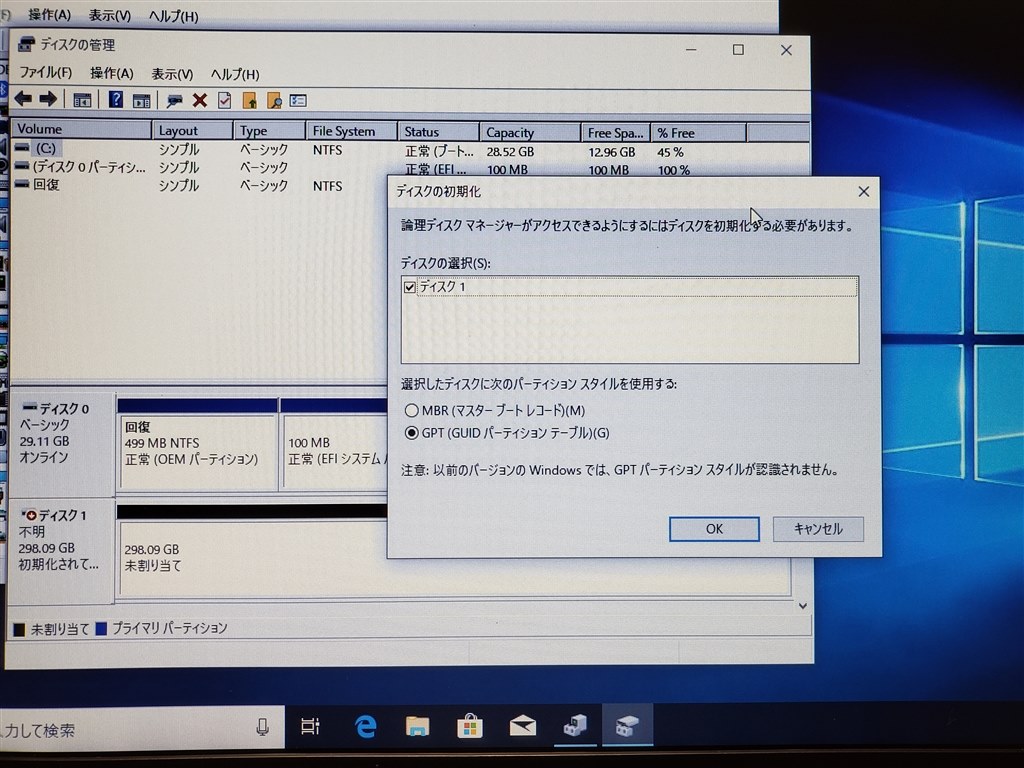
Task: Open 表示(V) menu in the background window
Action: click(x=110, y=15)
